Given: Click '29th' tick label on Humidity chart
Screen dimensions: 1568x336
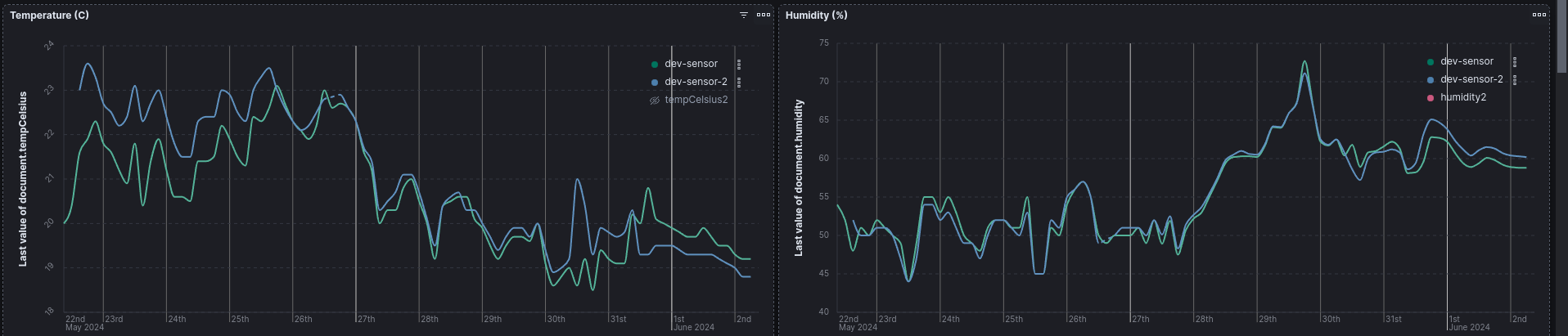Looking at the screenshot, I should click(1268, 319).
